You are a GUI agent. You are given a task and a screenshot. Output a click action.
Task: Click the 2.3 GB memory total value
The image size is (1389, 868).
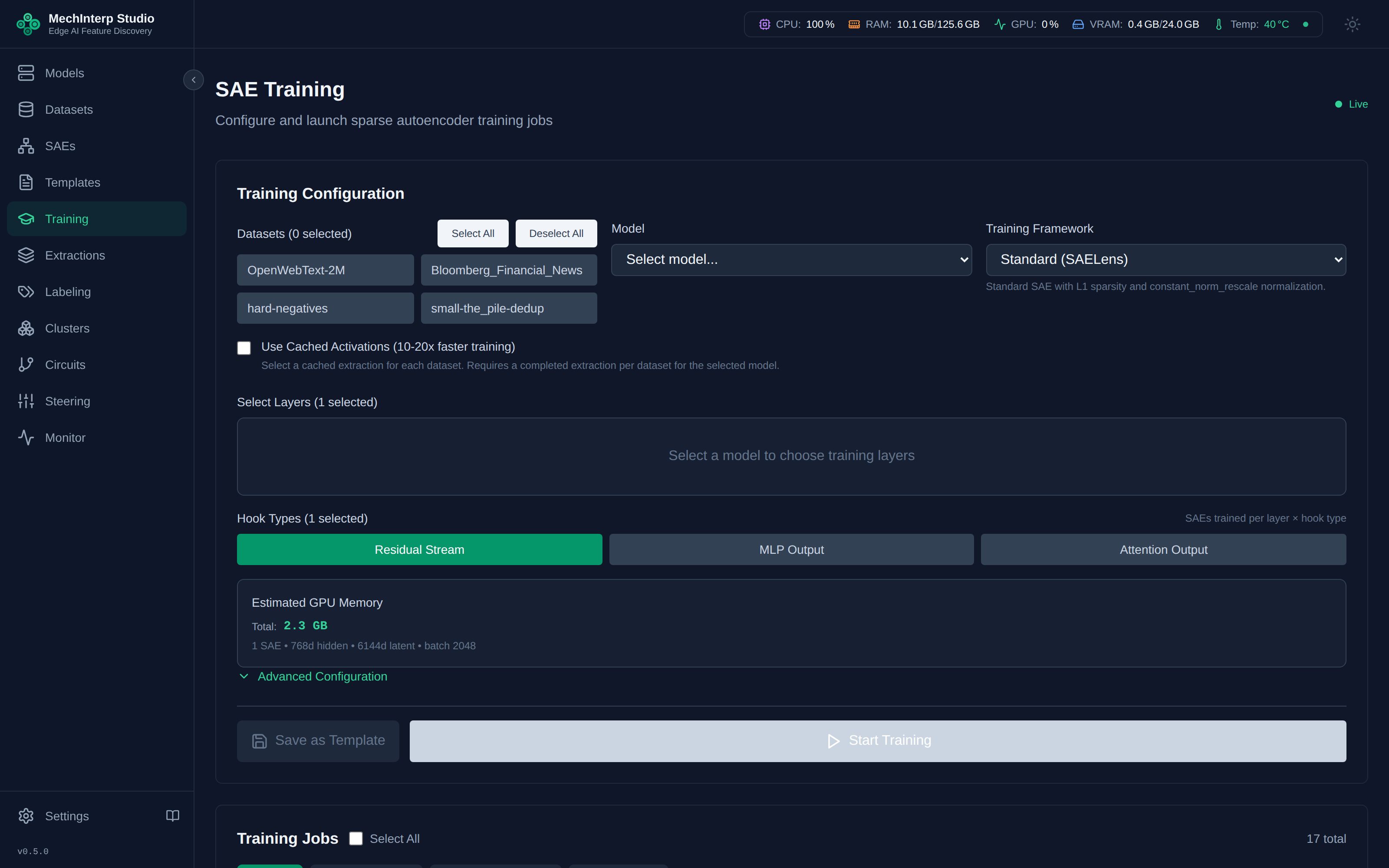click(305, 626)
